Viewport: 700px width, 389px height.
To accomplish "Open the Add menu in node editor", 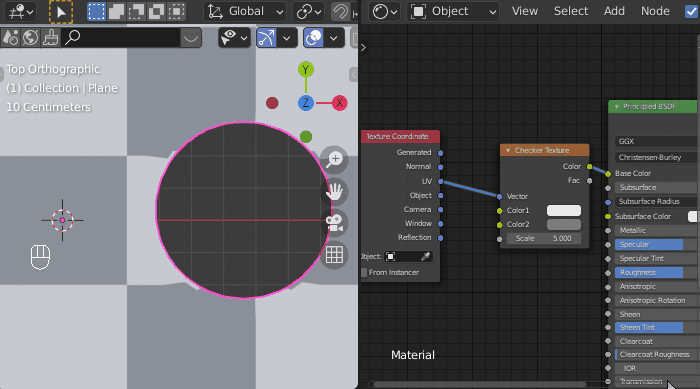I will point(614,11).
